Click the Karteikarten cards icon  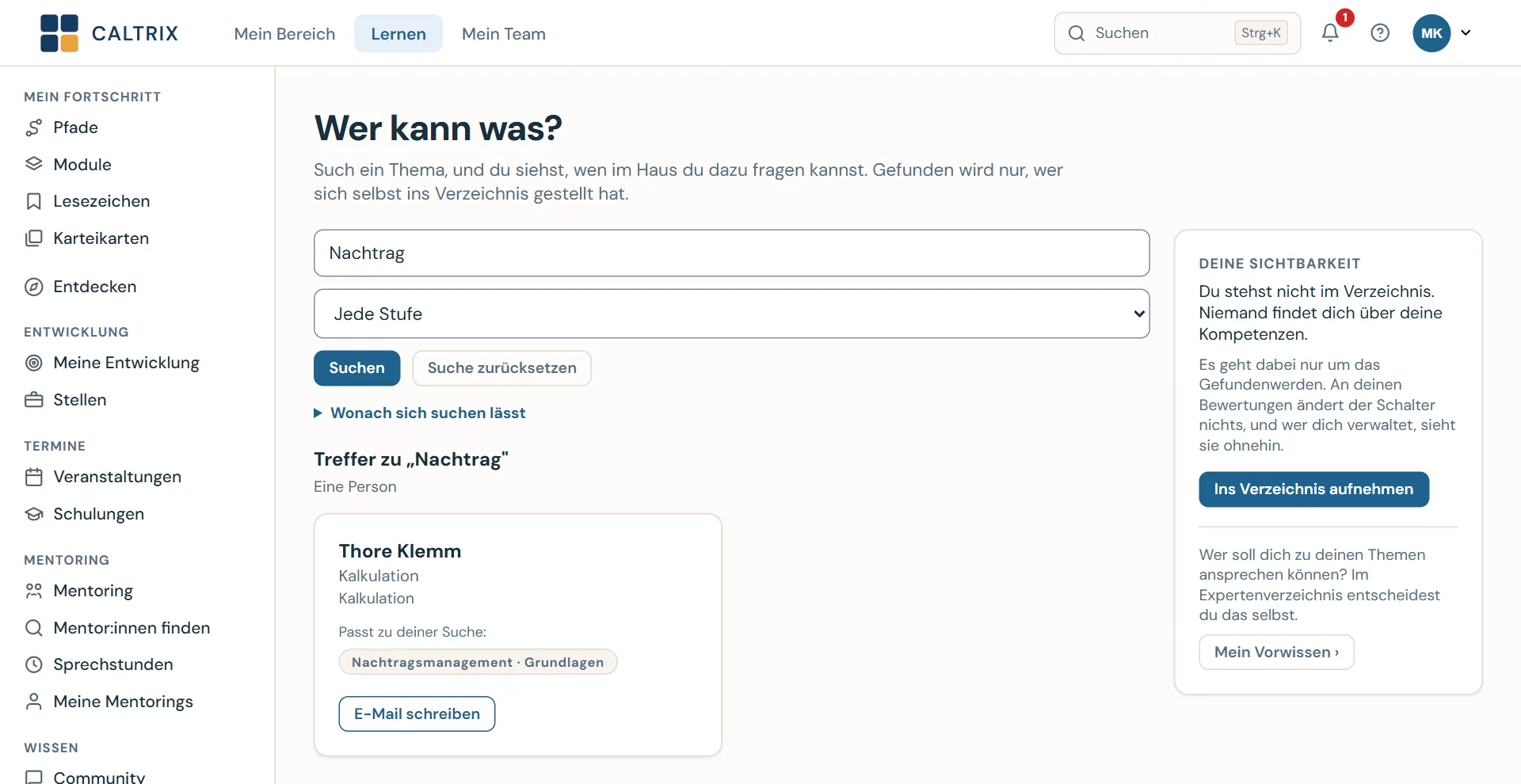click(x=34, y=238)
